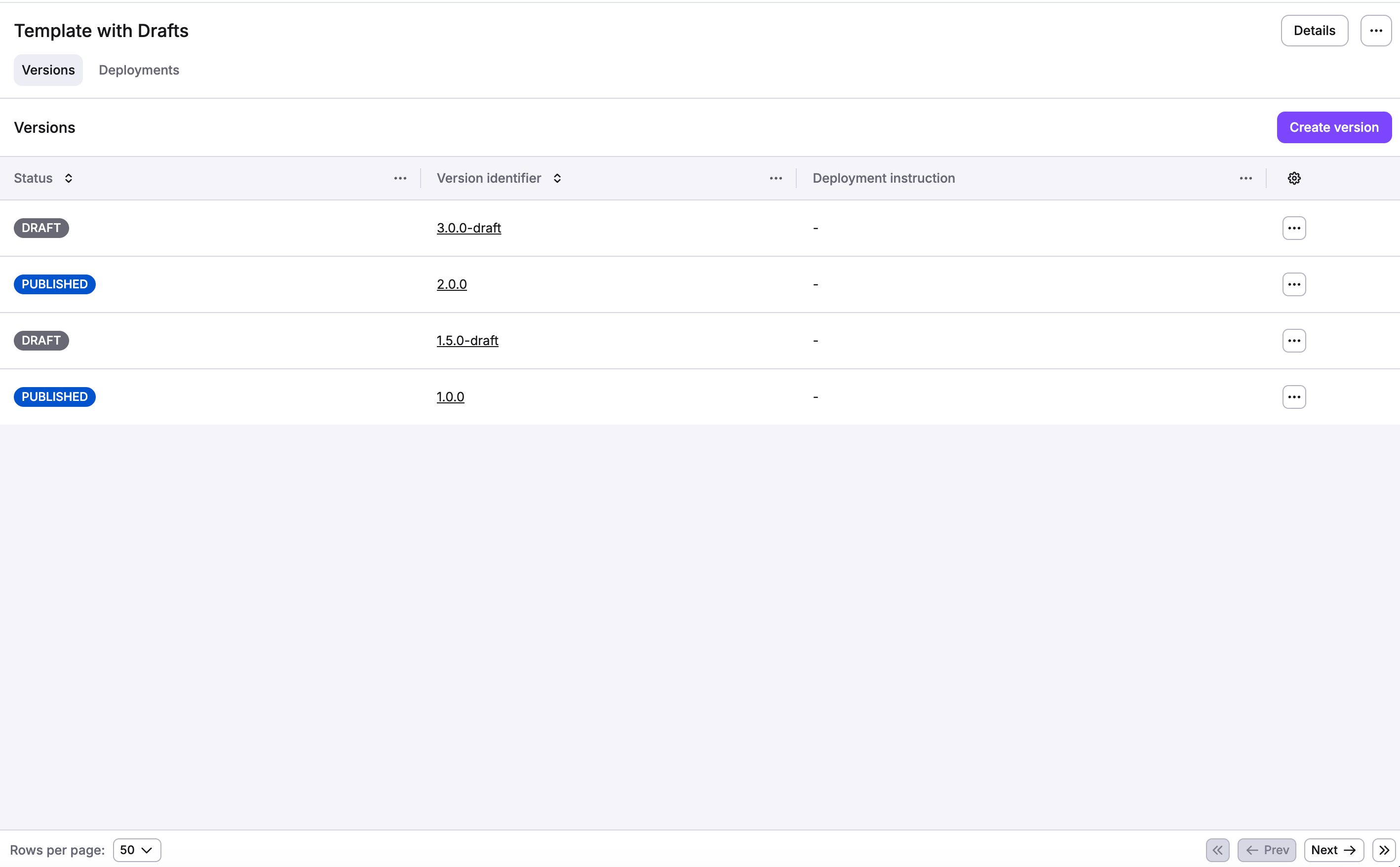Open Deployment instruction column options menu
Viewport: 1400px width, 867px height.
(1246, 178)
